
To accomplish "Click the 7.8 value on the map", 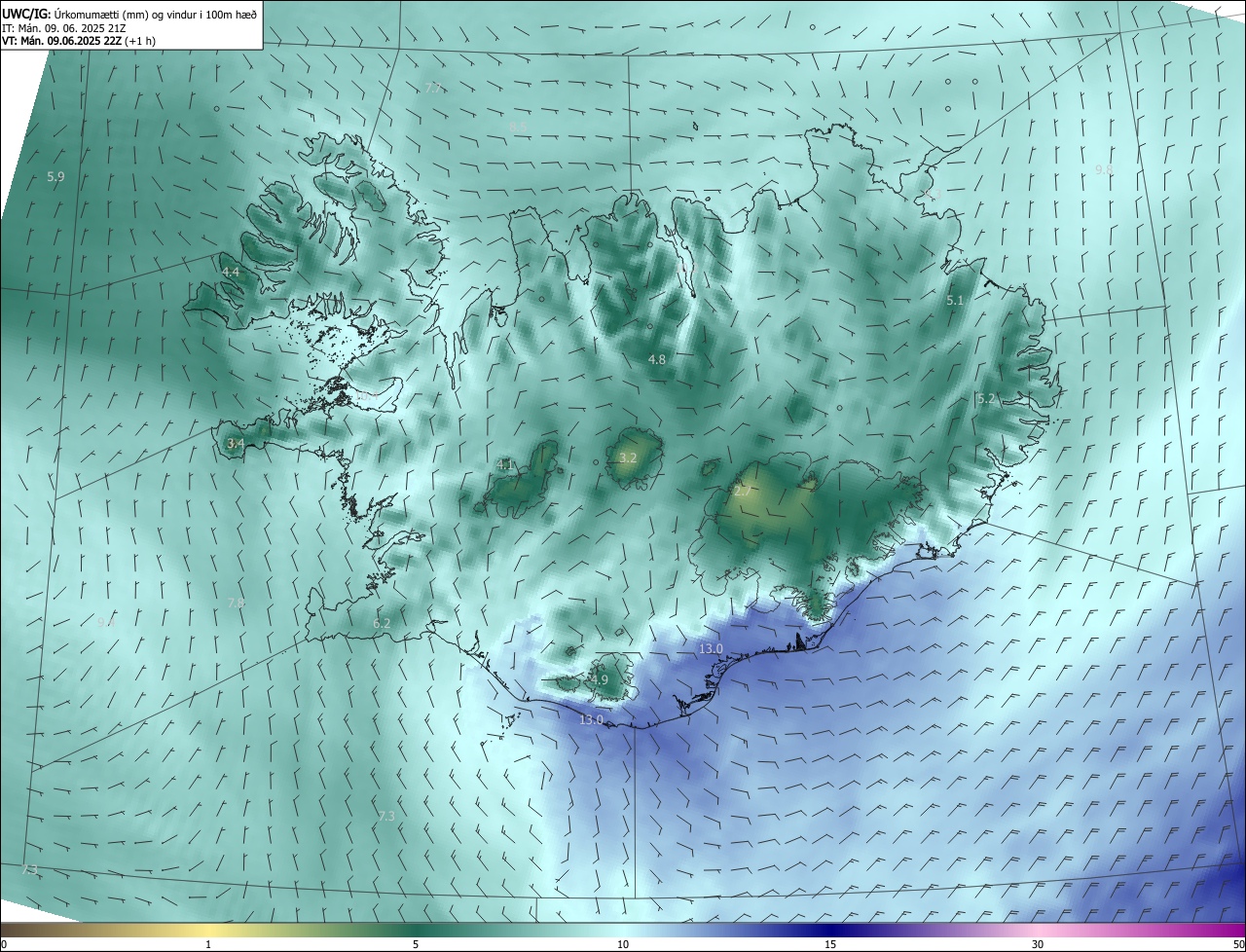I will click(x=236, y=603).
